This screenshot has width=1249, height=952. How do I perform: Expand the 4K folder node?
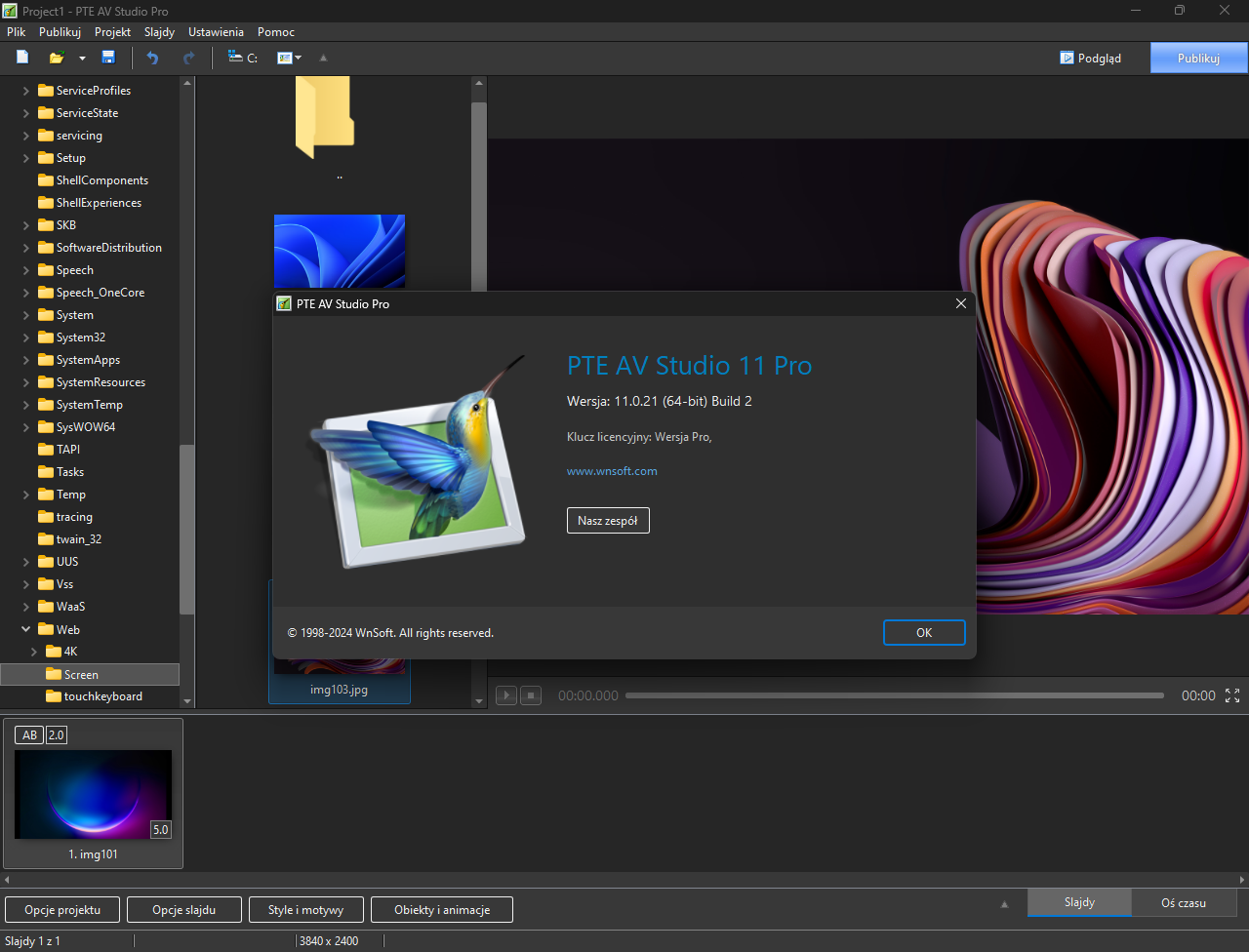[x=34, y=652]
